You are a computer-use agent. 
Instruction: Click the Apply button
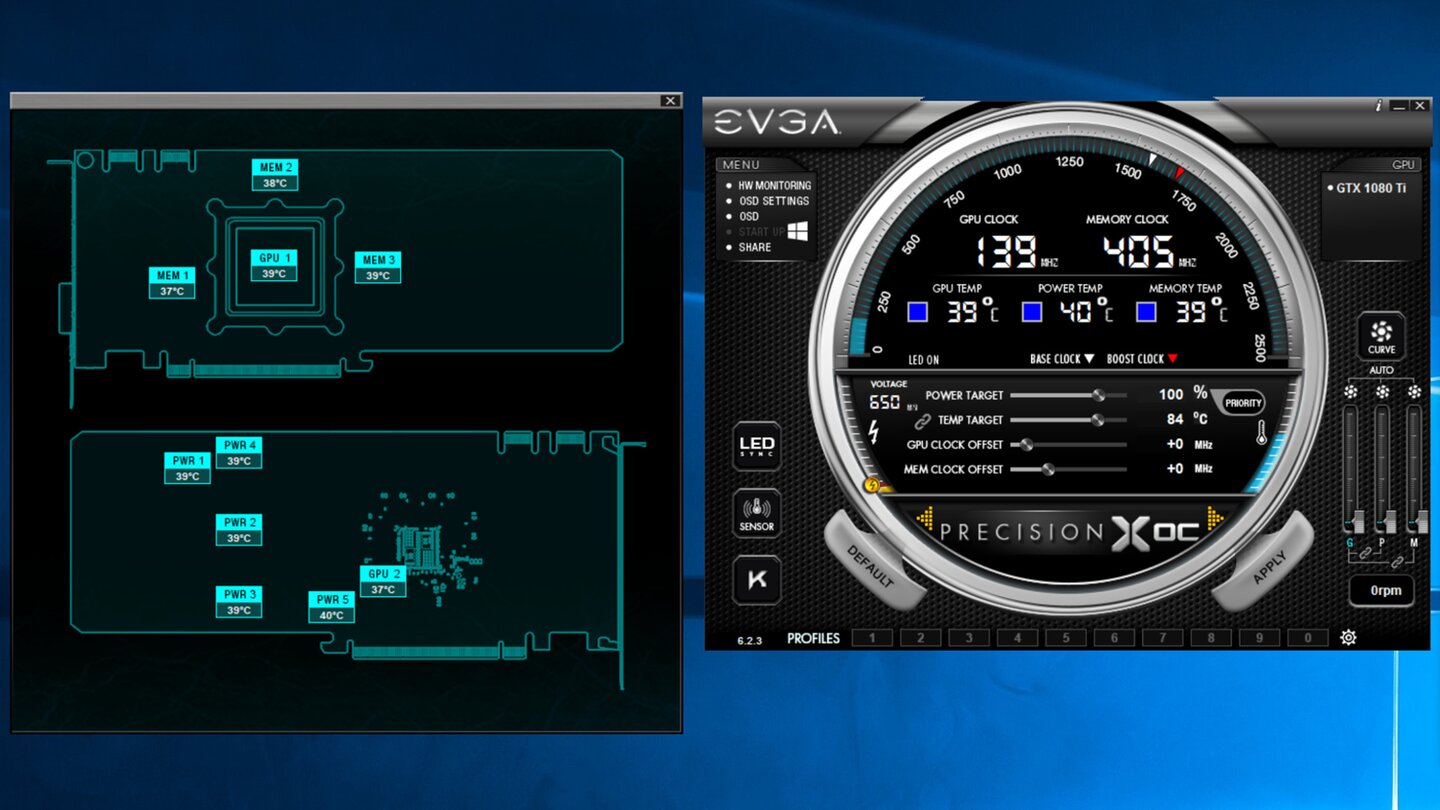coord(1268,567)
